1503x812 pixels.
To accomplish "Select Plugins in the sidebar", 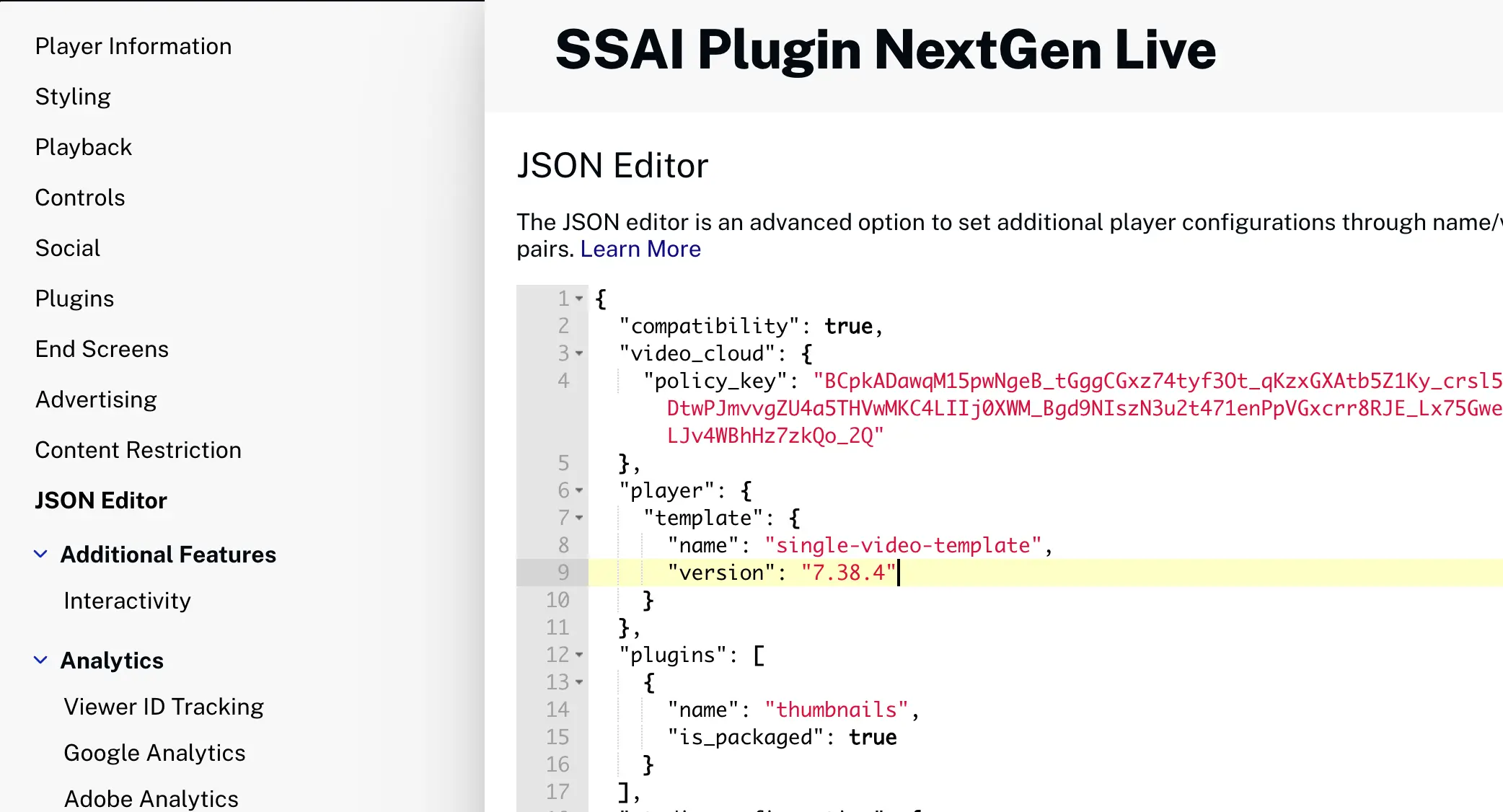I will [x=74, y=299].
